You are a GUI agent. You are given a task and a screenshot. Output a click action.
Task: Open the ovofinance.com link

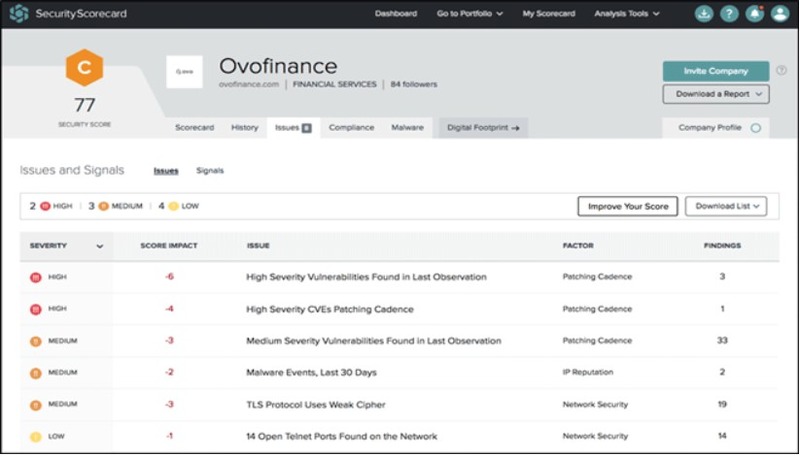pyautogui.click(x=249, y=85)
